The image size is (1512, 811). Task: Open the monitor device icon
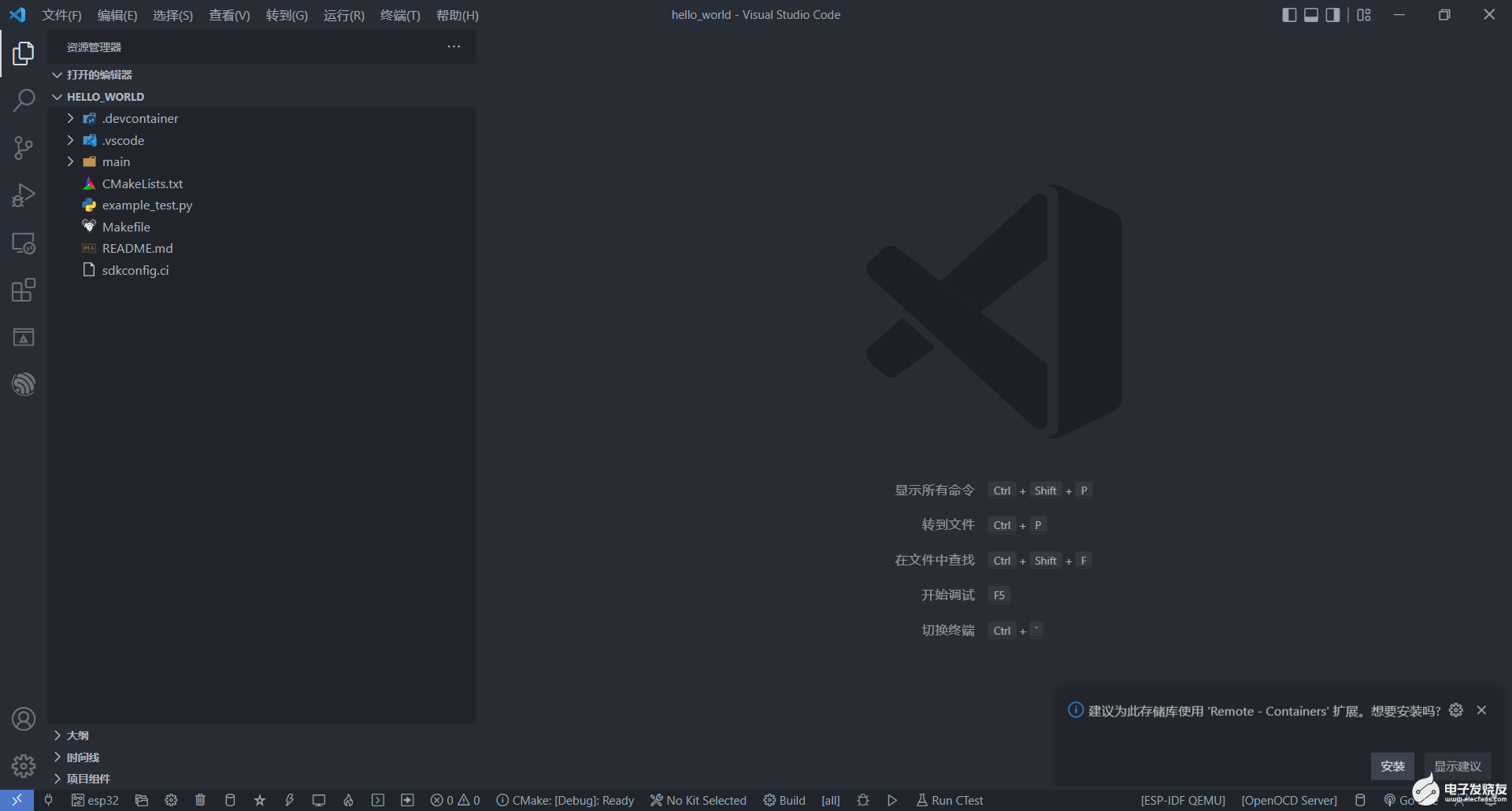point(318,800)
